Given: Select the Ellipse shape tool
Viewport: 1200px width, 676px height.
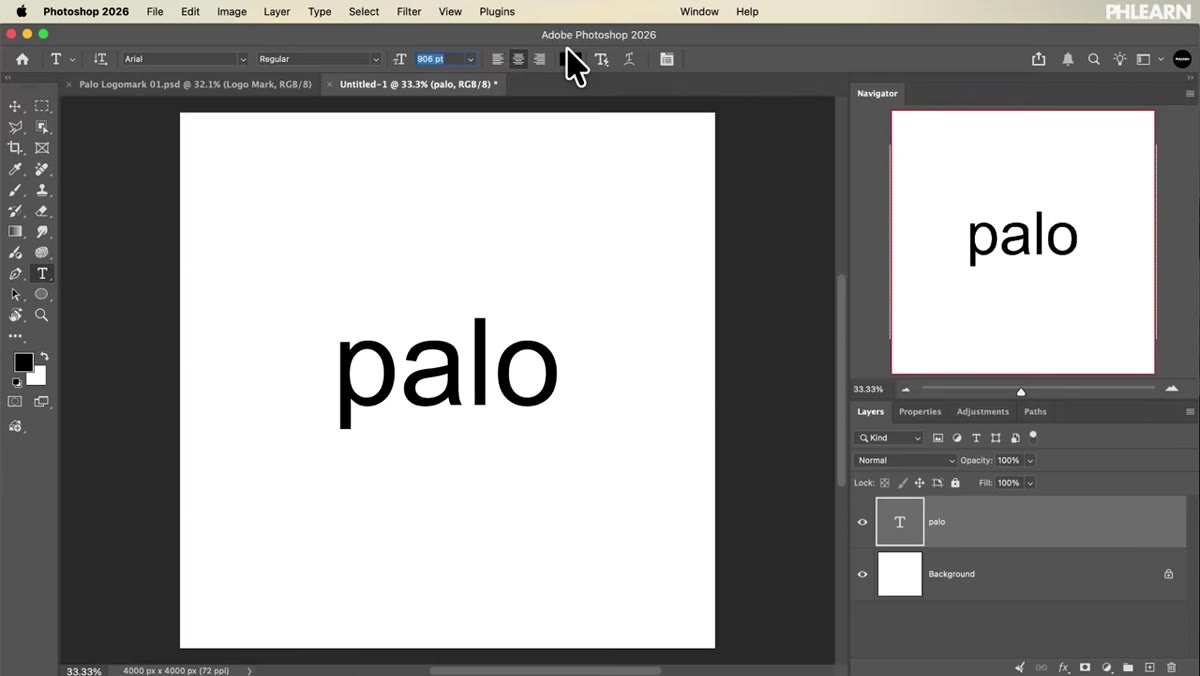Looking at the screenshot, I should coord(42,294).
